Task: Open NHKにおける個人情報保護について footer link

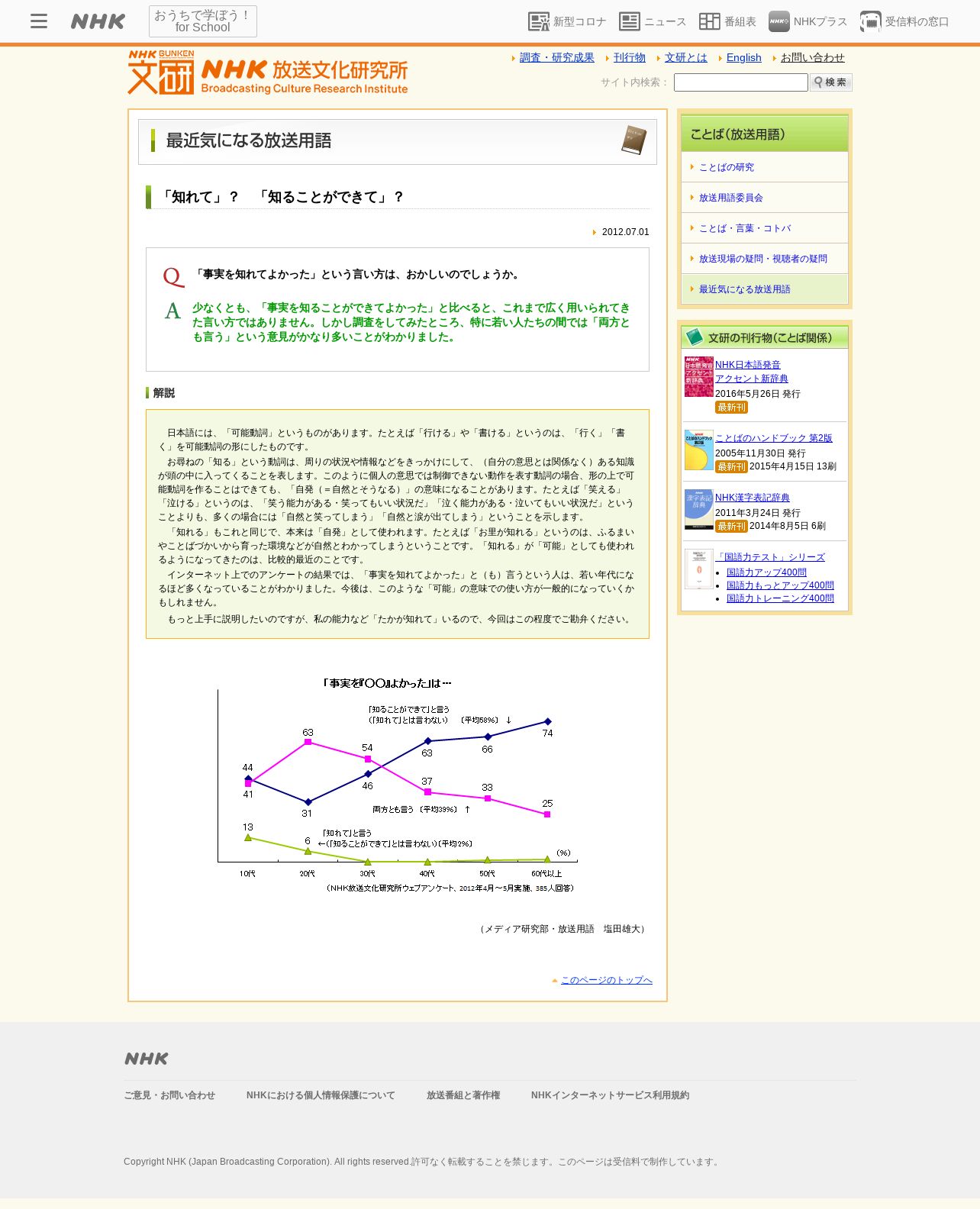Action: [x=321, y=1095]
